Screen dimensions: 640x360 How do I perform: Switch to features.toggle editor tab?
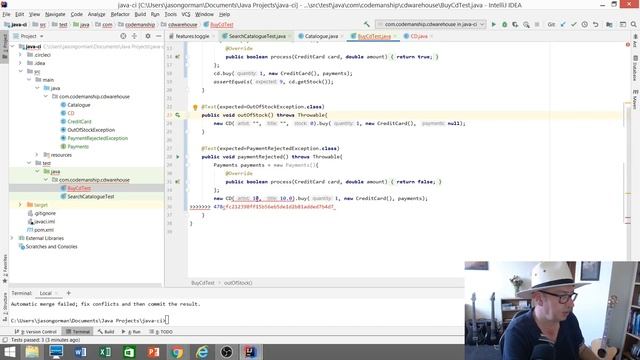click(192, 36)
